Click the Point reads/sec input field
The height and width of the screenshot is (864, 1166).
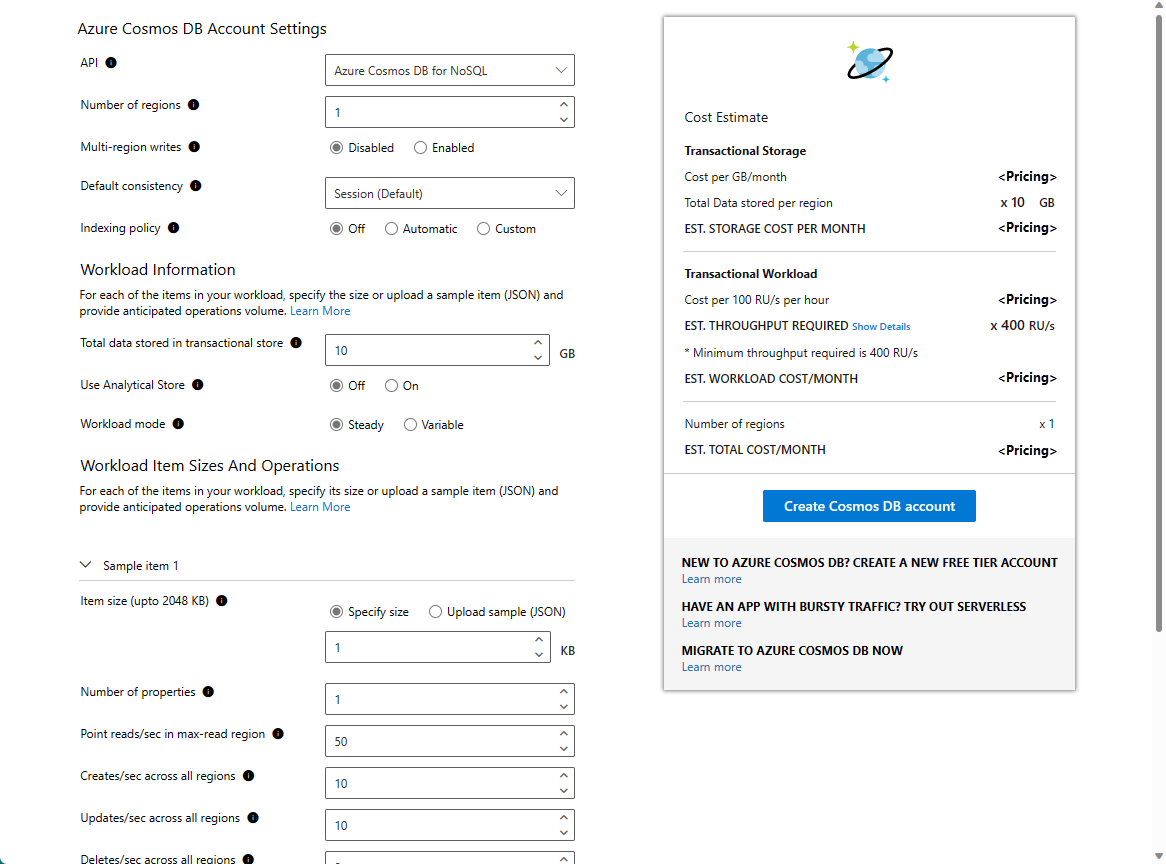click(x=438, y=741)
